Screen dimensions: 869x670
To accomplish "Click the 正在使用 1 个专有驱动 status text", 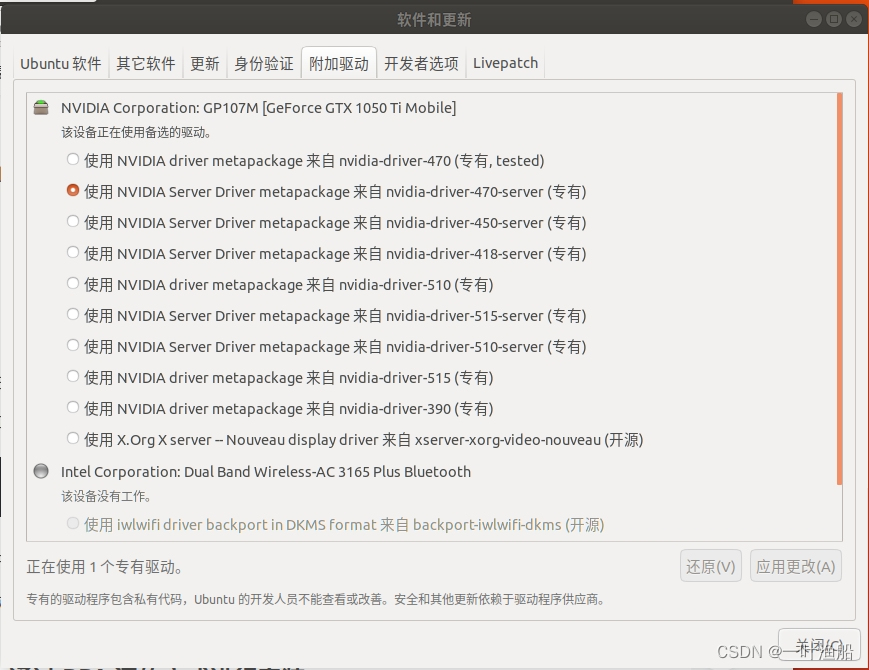I will point(105,567).
